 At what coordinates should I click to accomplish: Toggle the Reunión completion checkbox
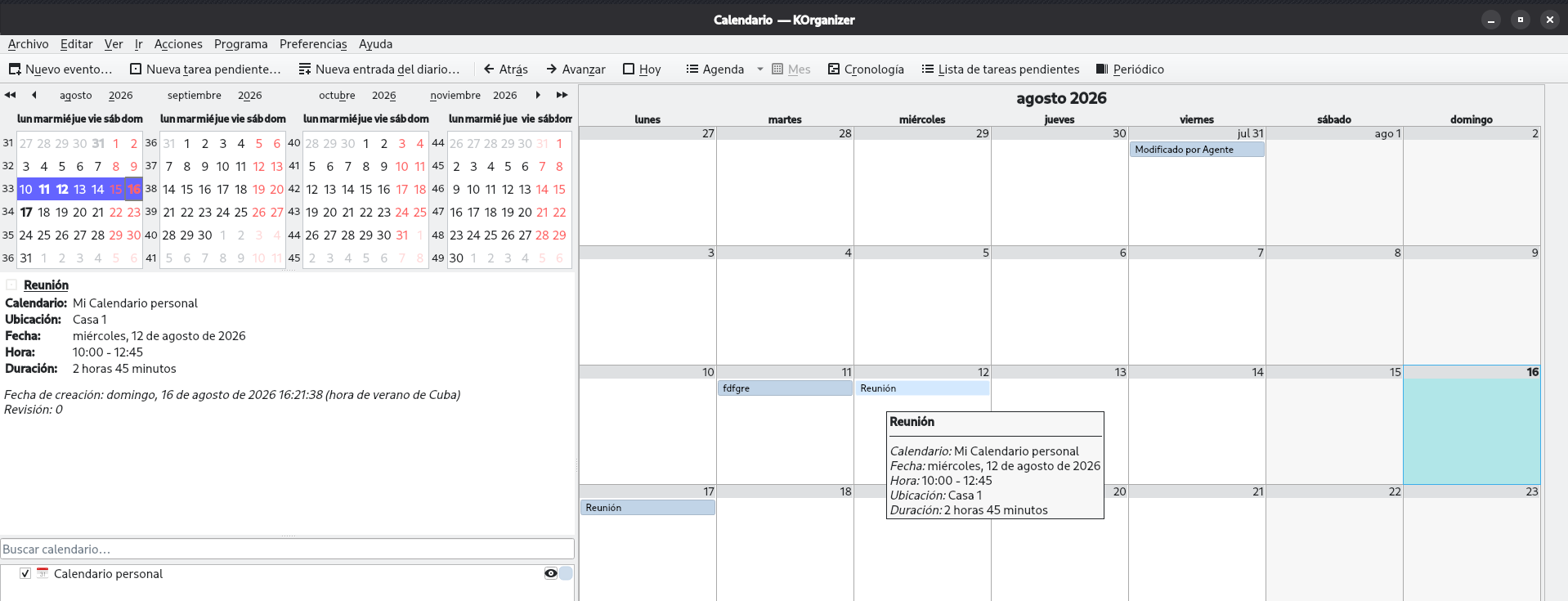11,285
